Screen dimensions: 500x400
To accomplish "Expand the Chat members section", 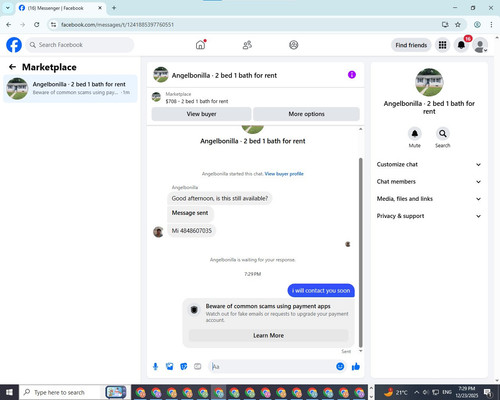I will click(x=429, y=182).
